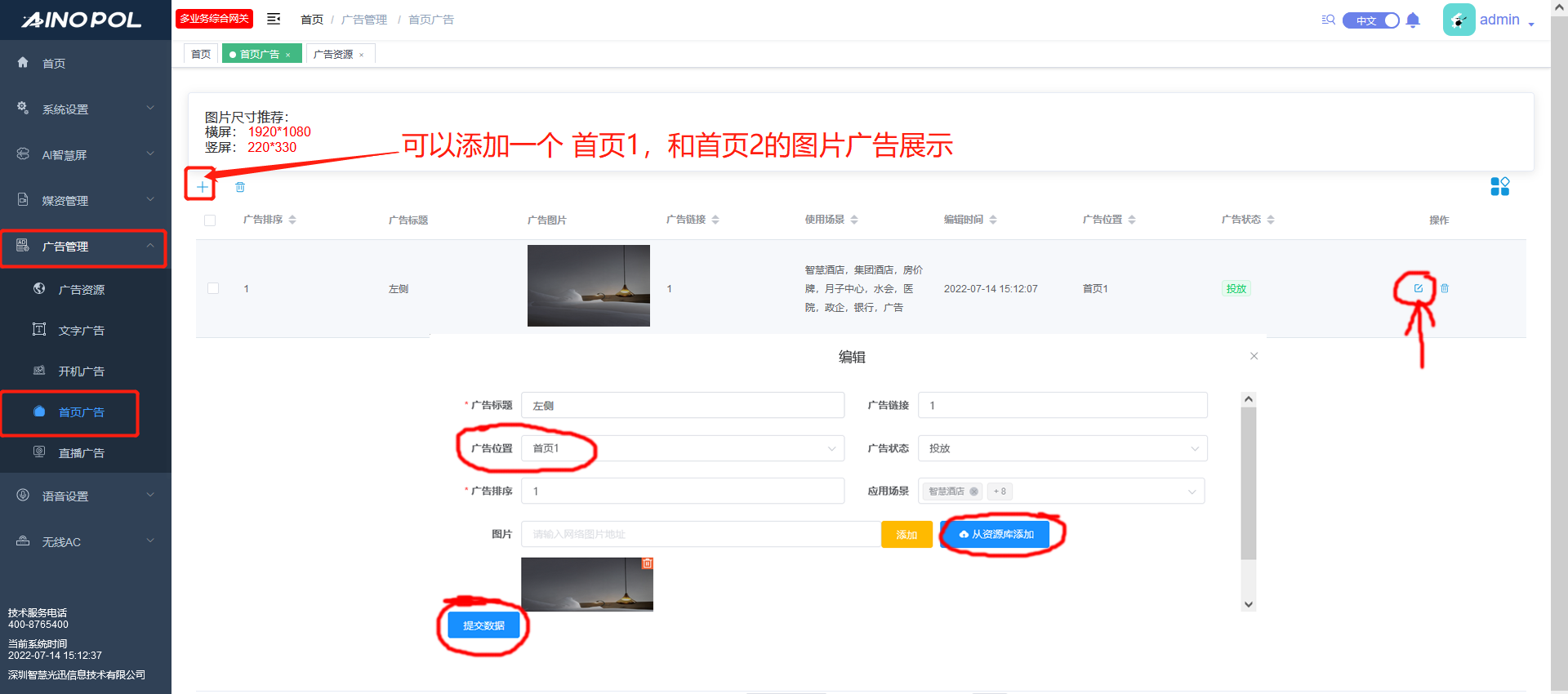
Task: Click the sidebar collapse icon in header
Action: click(x=274, y=19)
